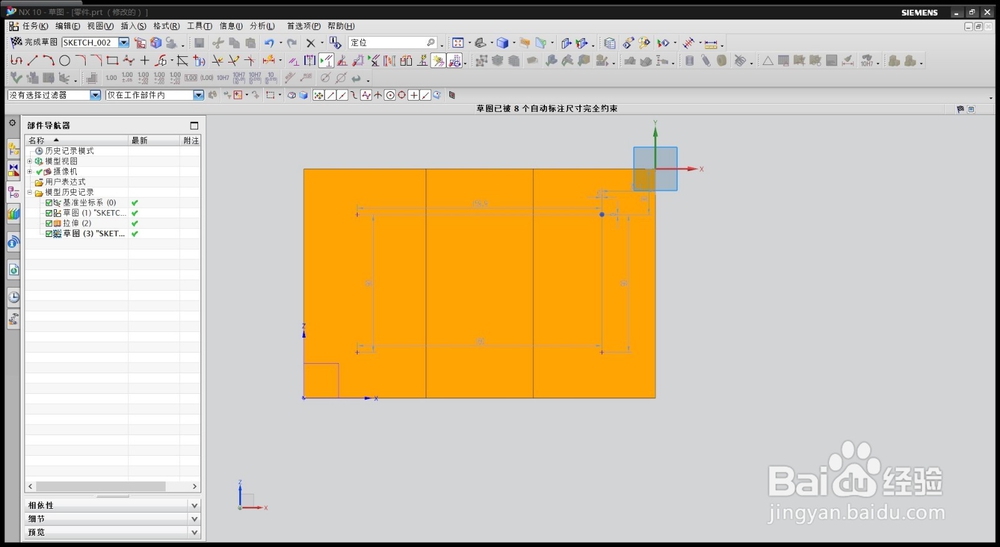Image resolution: width=1000 pixels, height=547 pixels.
Task: Toggle Create Inferred Constraints icon
Action: (438, 61)
